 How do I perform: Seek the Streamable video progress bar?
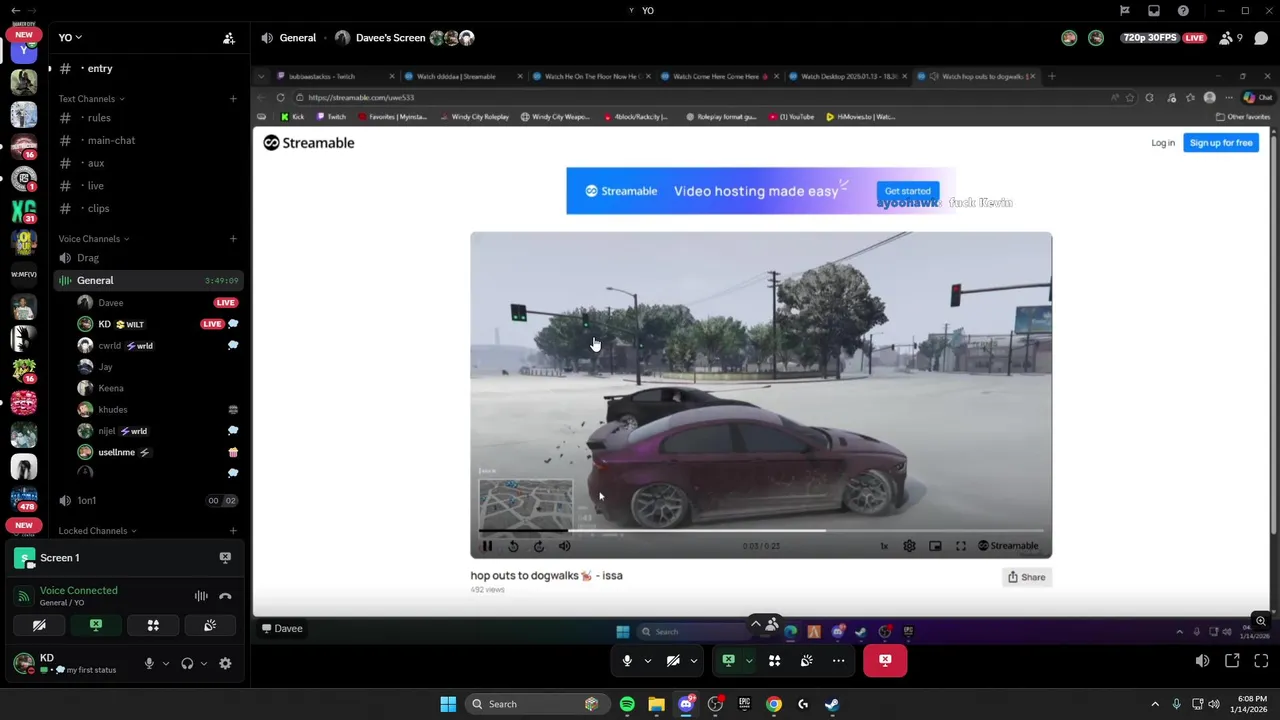[761, 531]
